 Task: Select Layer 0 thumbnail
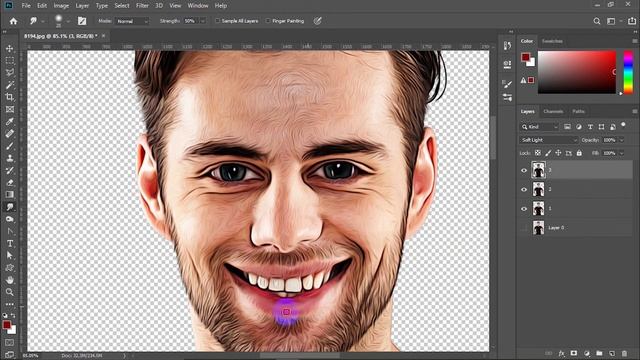pyautogui.click(x=538, y=228)
